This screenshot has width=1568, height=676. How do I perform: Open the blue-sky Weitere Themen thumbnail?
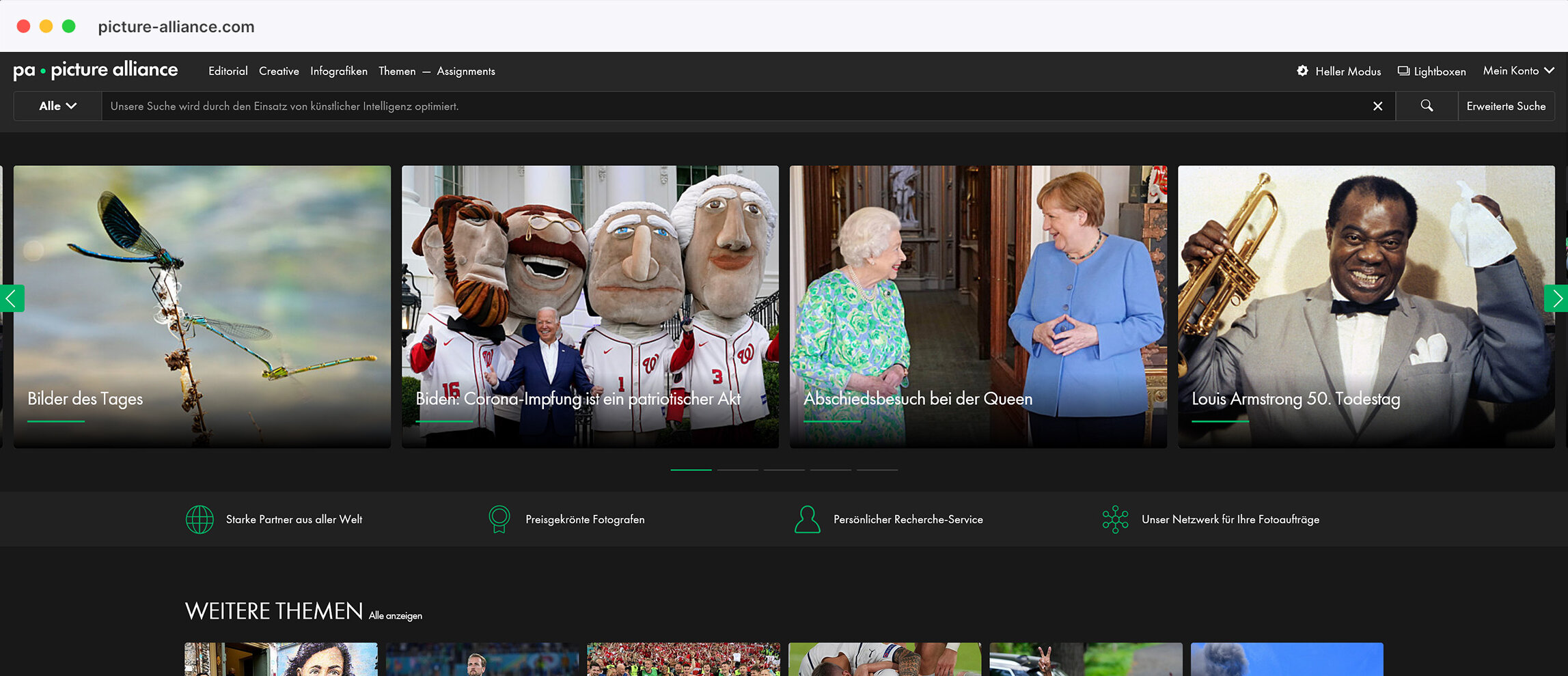pyautogui.click(x=1287, y=659)
